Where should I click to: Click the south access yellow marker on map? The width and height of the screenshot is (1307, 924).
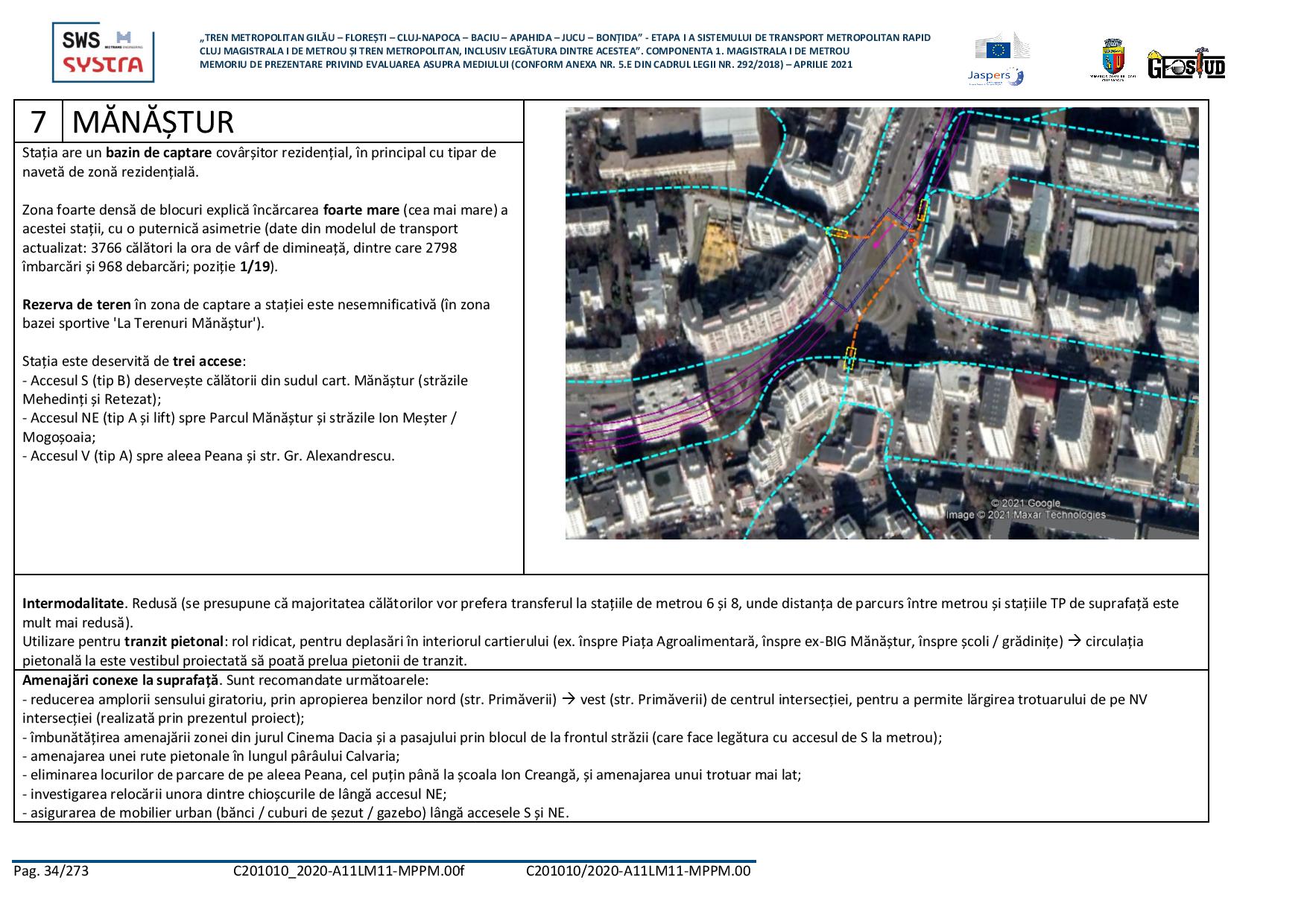849,358
